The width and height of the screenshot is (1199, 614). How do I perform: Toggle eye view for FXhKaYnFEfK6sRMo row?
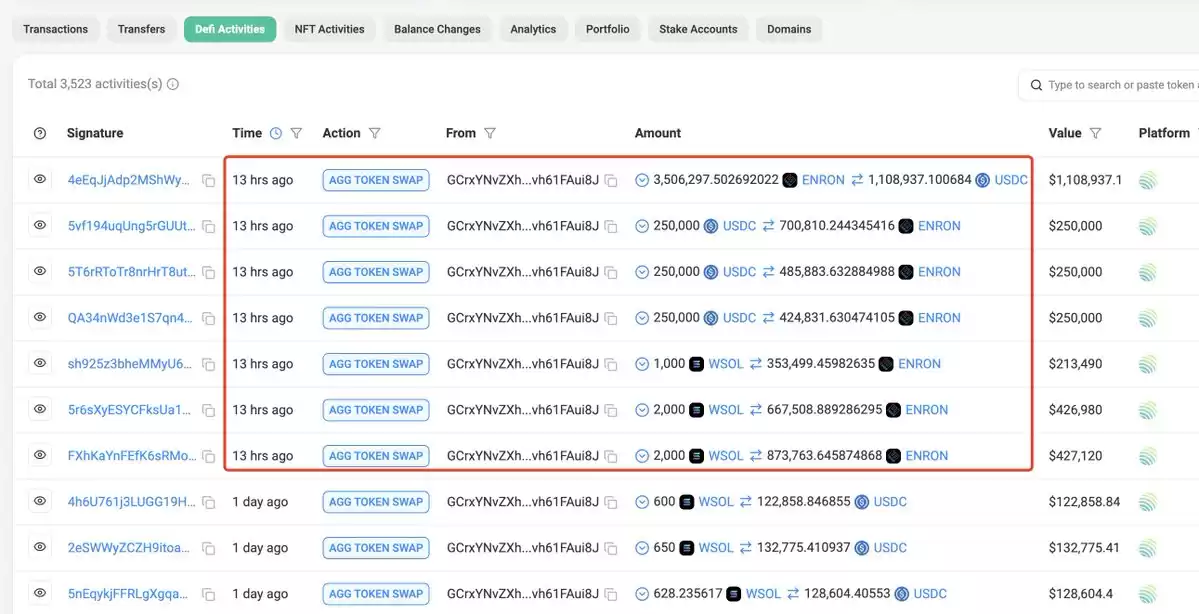pyautogui.click(x=40, y=454)
